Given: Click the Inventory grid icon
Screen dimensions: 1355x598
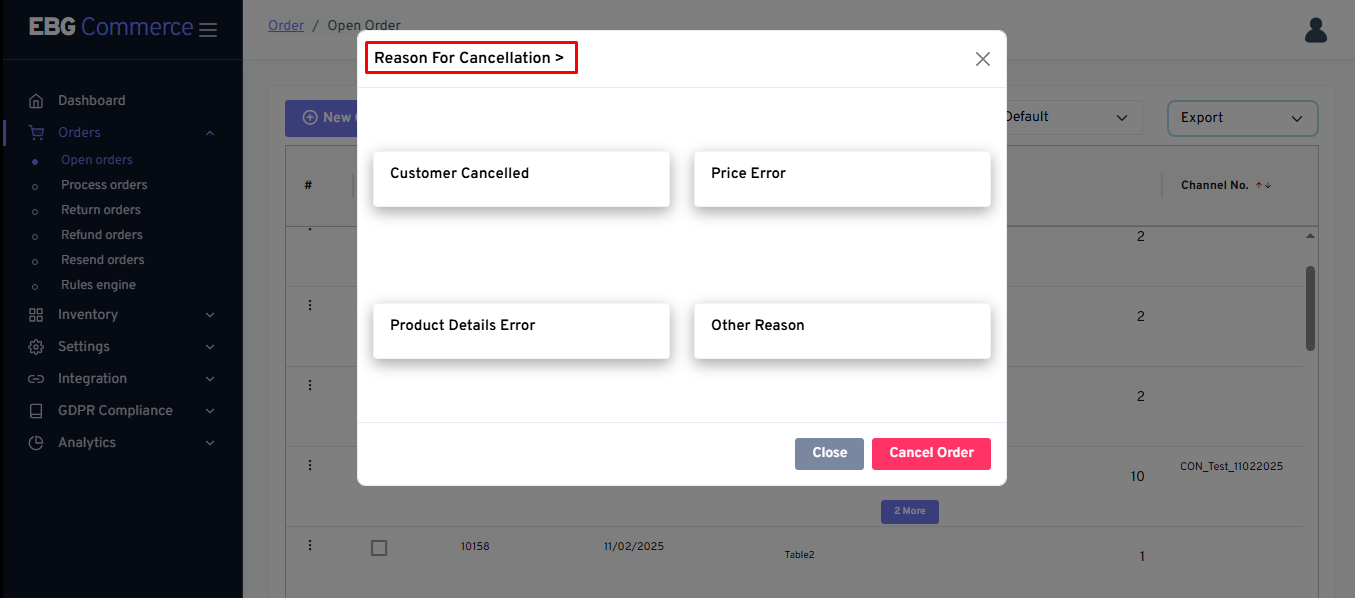Looking at the screenshot, I should point(36,315).
